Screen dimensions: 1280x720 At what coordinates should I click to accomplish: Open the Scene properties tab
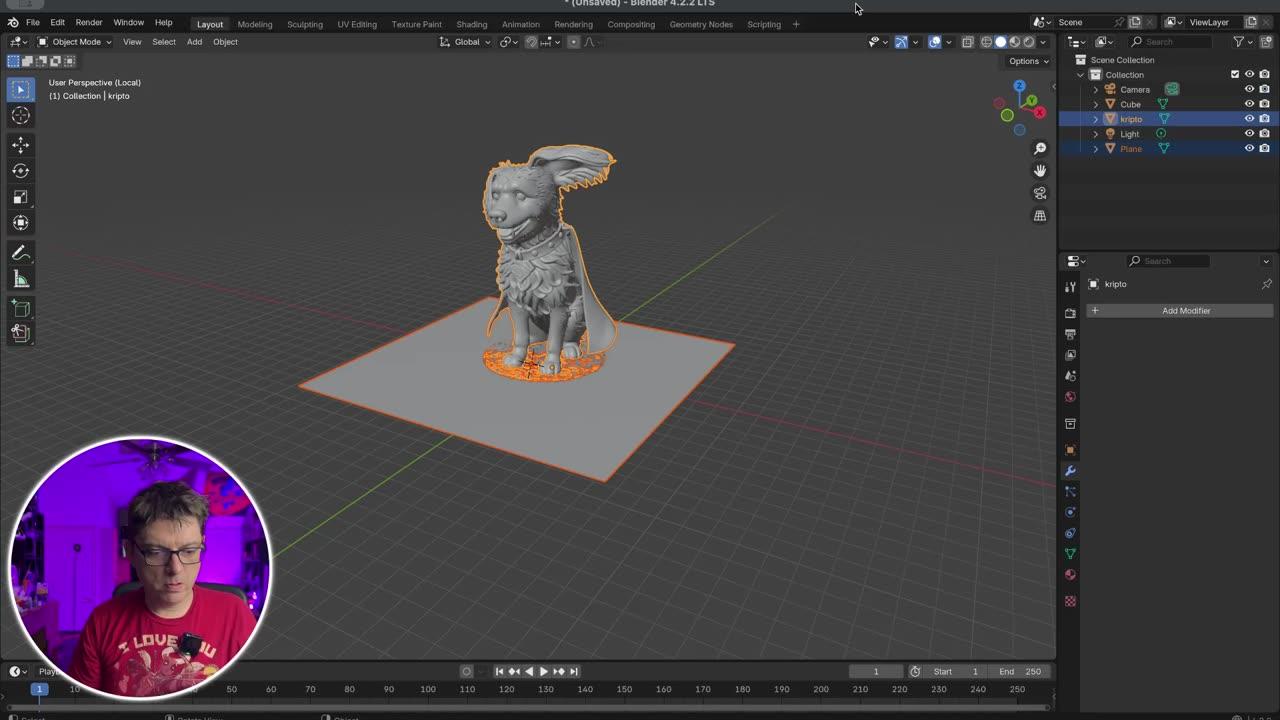coord(1070,376)
